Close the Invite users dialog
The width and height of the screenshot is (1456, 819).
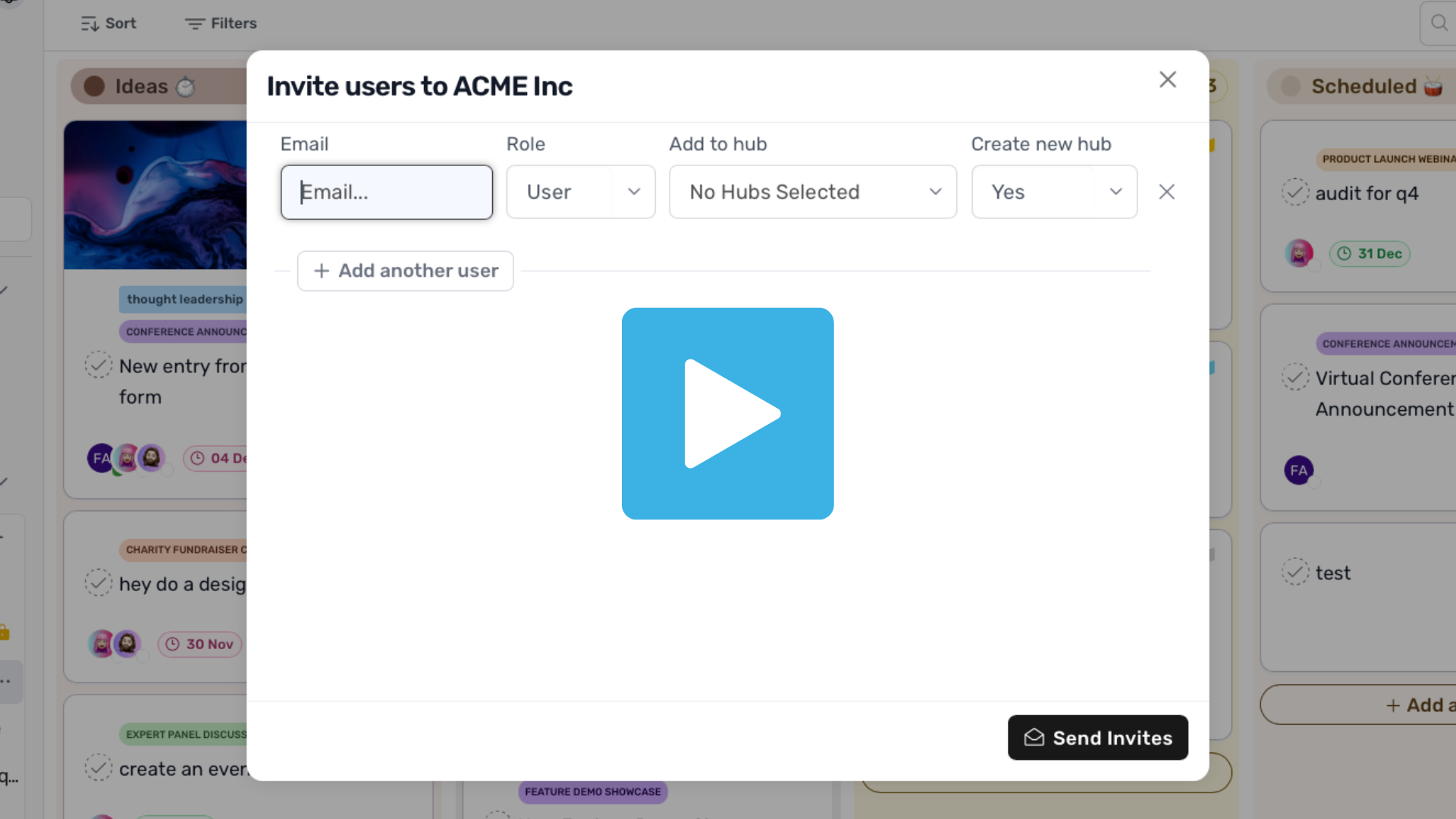(1167, 80)
